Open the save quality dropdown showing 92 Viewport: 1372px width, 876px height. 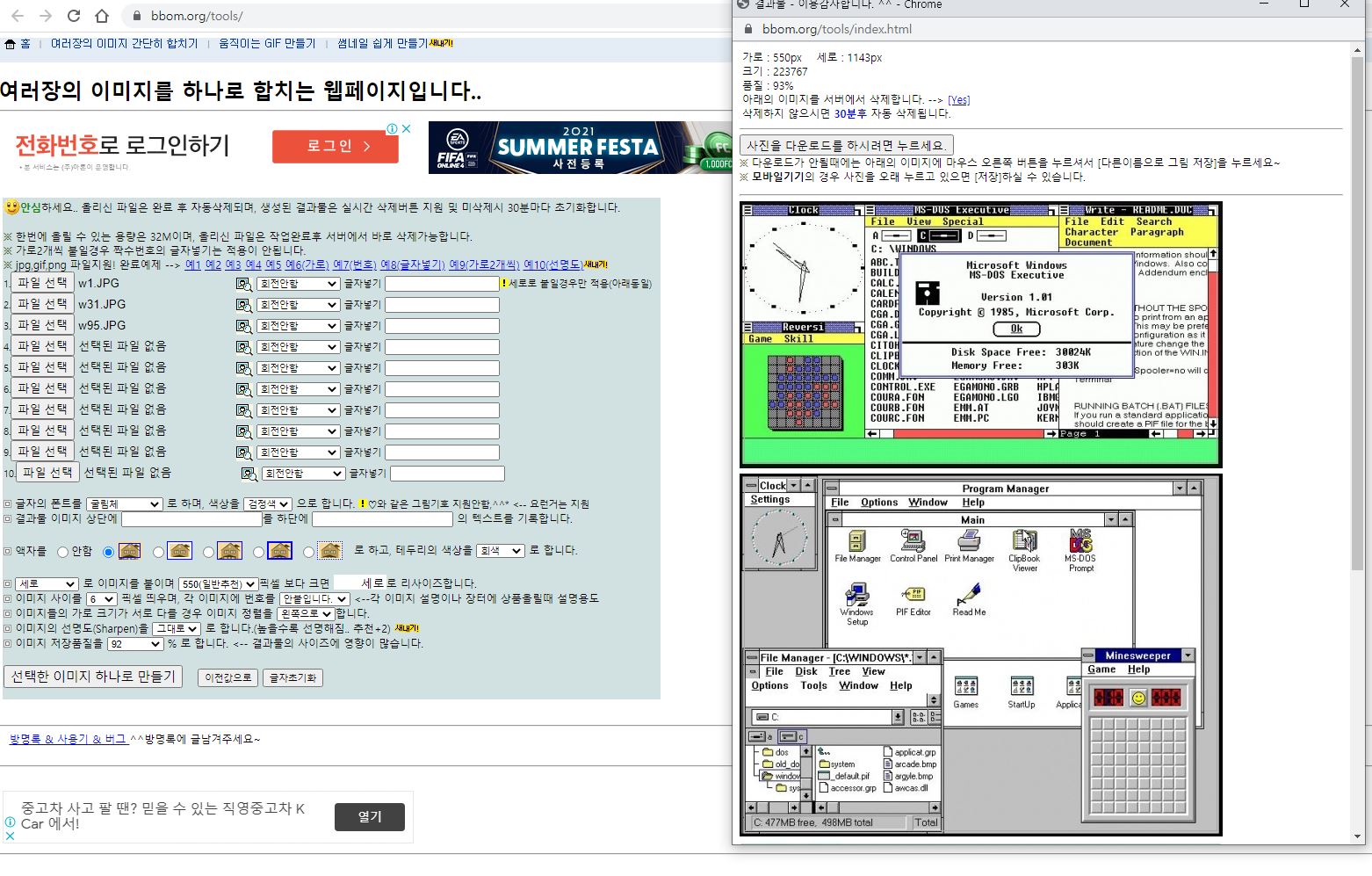tap(135, 644)
